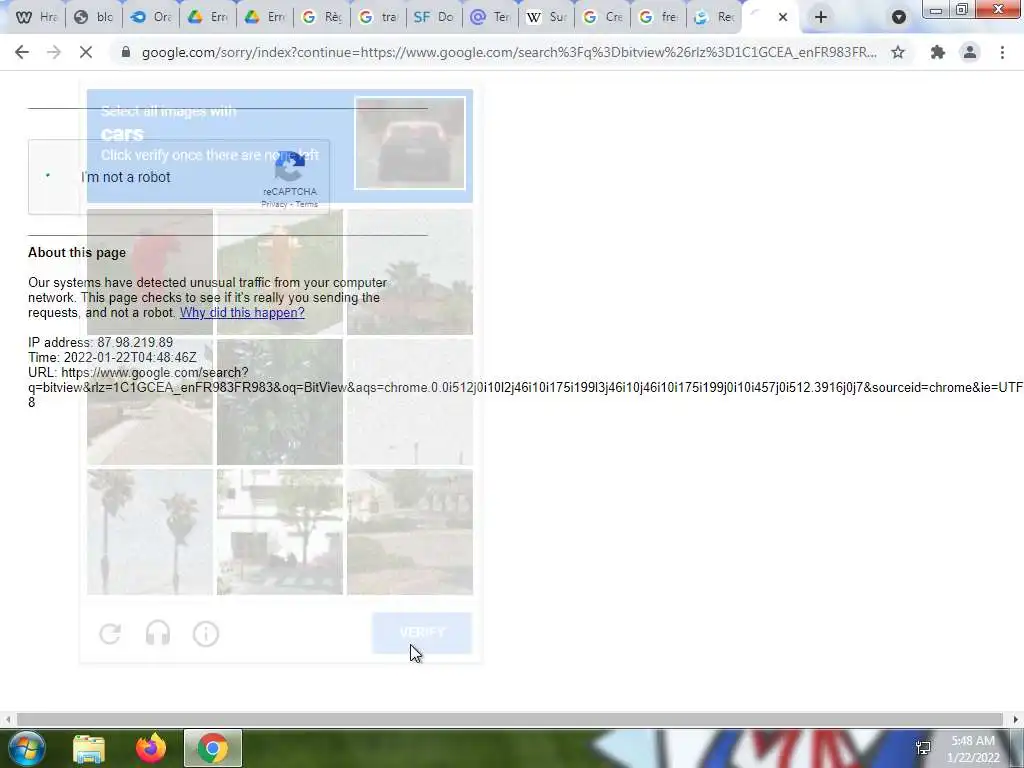Screen dimensions: 1024x768
Task: Select the tile with two tall palm trees
Action: pyautogui.click(x=150, y=532)
